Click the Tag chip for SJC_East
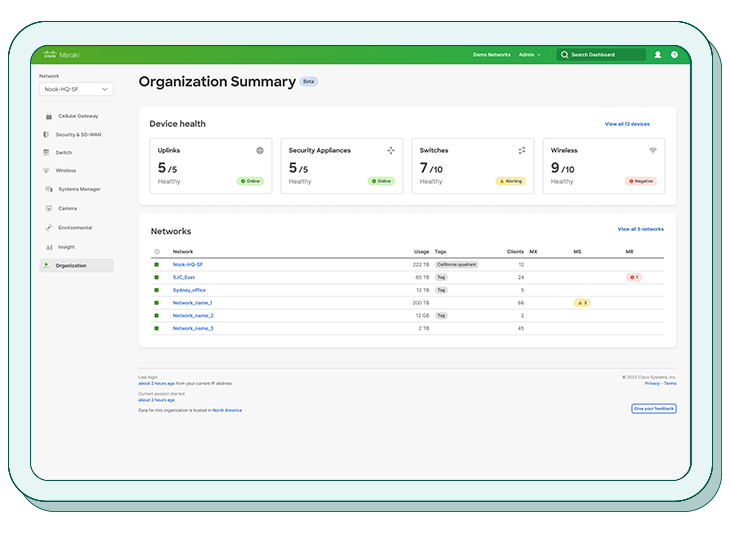Viewport: 730px width, 536px height. pos(441,277)
